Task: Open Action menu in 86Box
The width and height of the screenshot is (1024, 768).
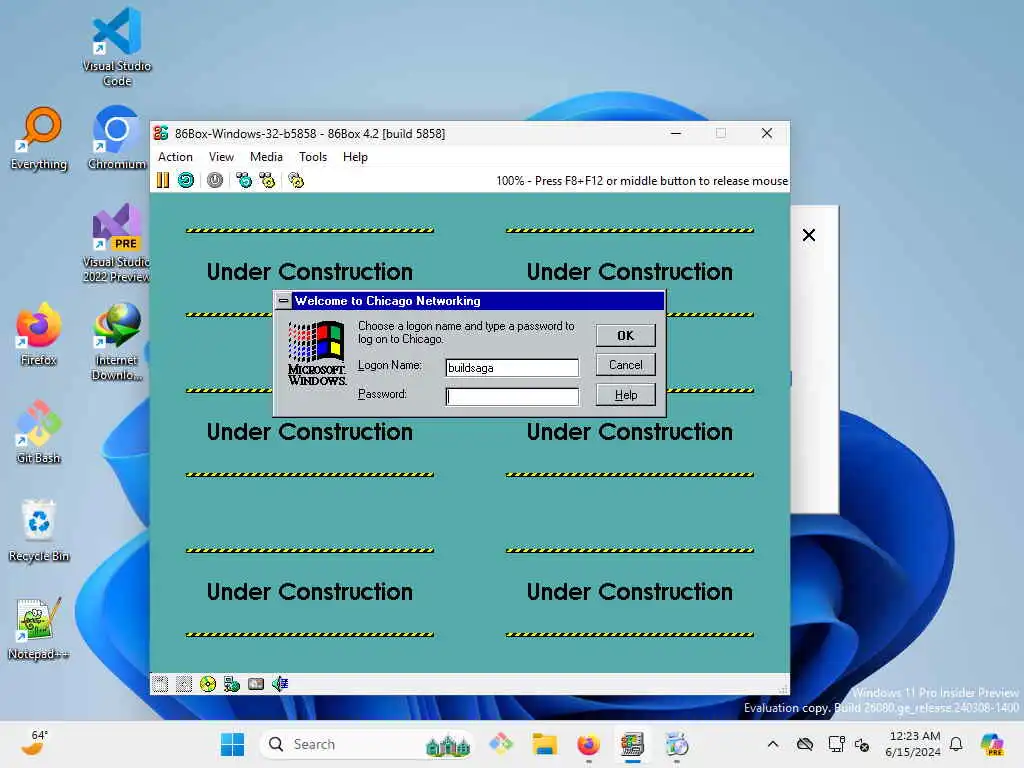Action: [x=175, y=157]
